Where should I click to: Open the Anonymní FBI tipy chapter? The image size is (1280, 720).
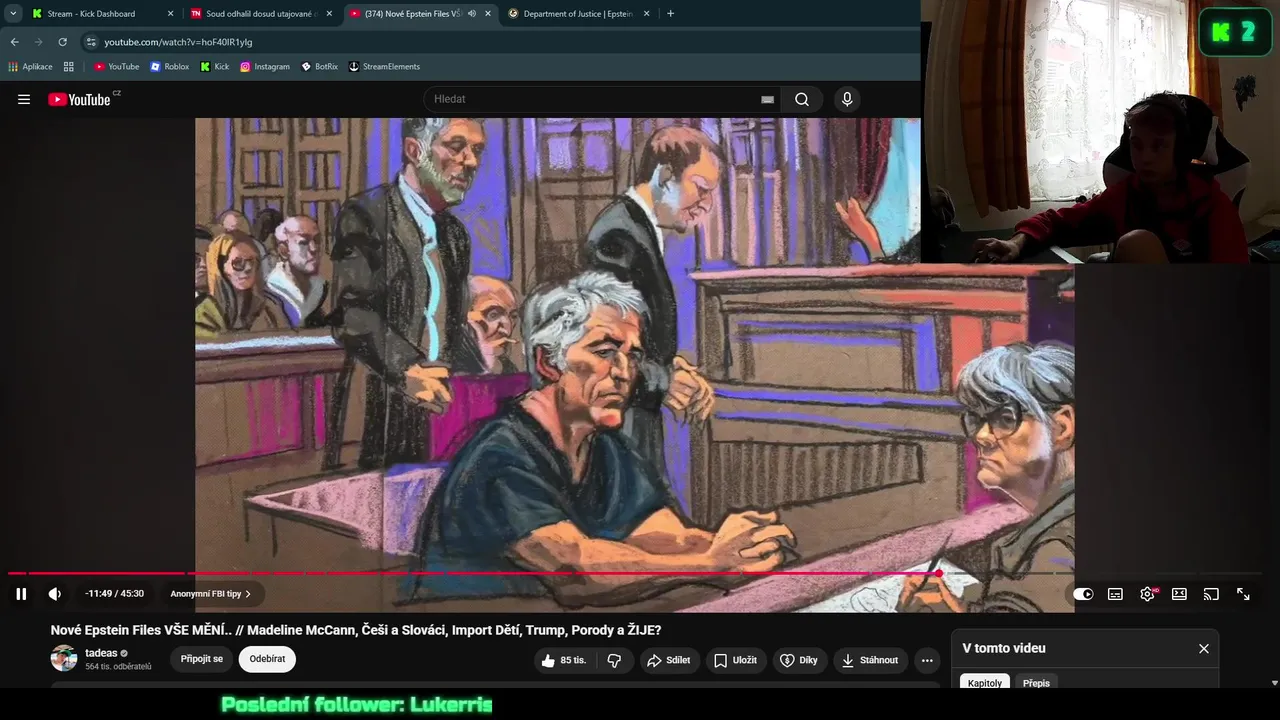pyautogui.click(x=210, y=594)
